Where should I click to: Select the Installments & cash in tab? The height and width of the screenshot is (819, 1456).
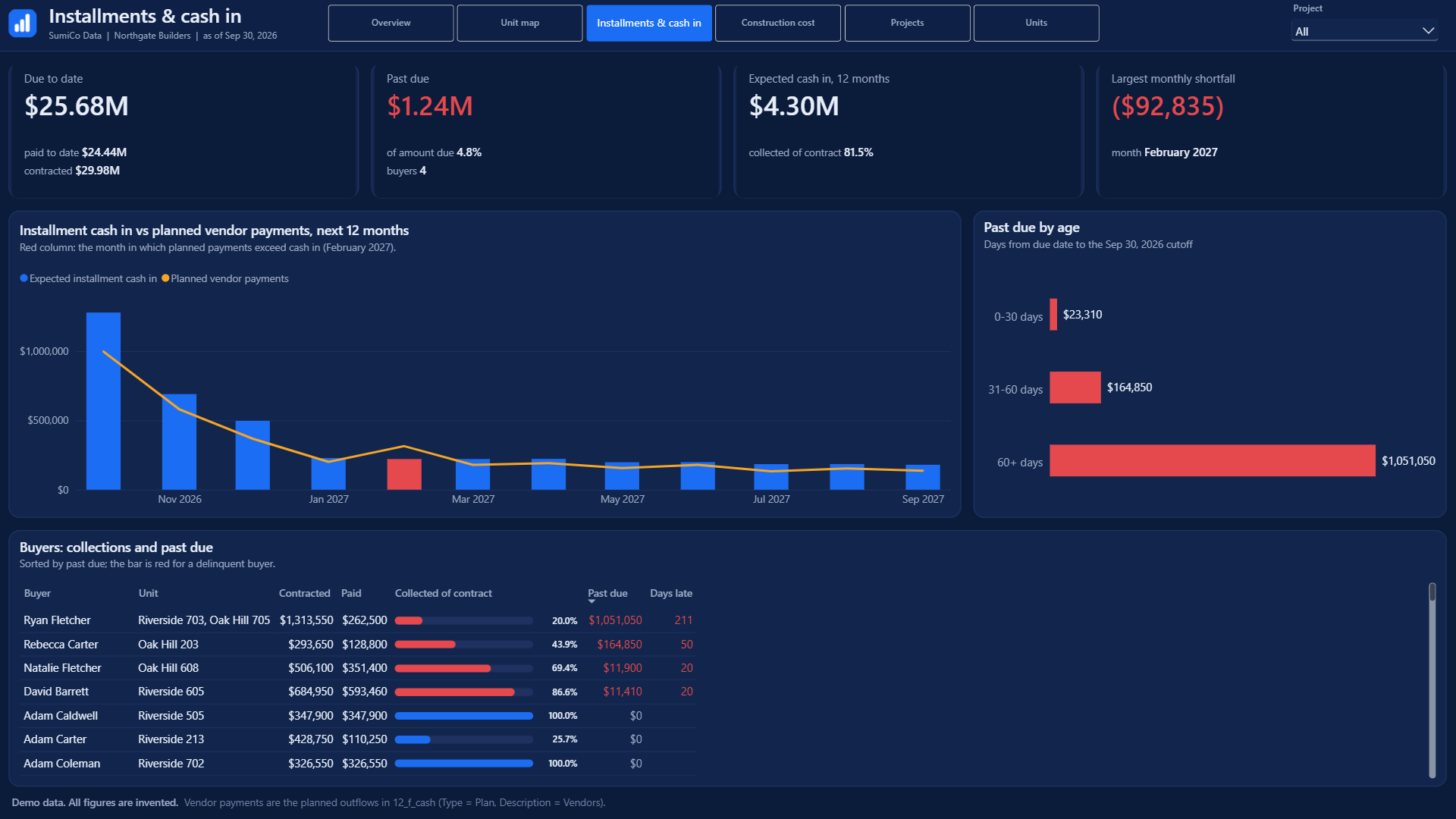(x=649, y=23)
